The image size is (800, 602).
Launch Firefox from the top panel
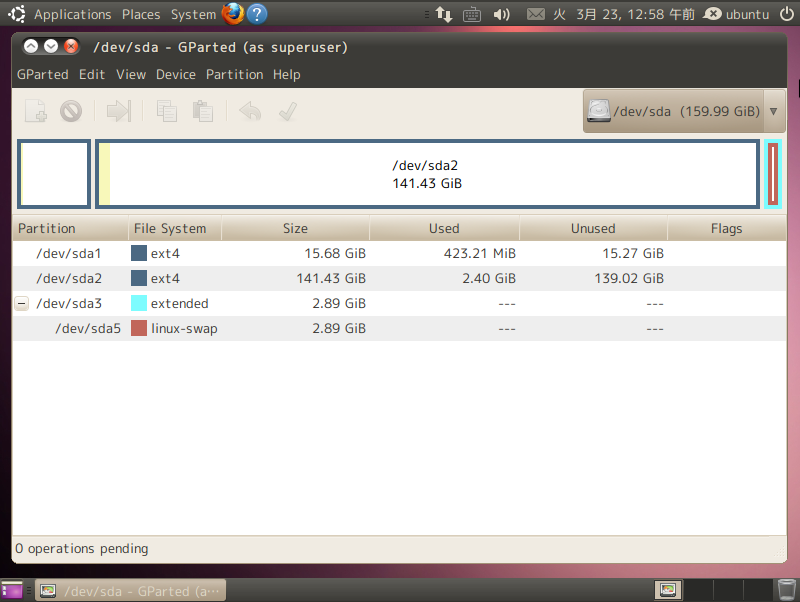click(x=233, y=14)
